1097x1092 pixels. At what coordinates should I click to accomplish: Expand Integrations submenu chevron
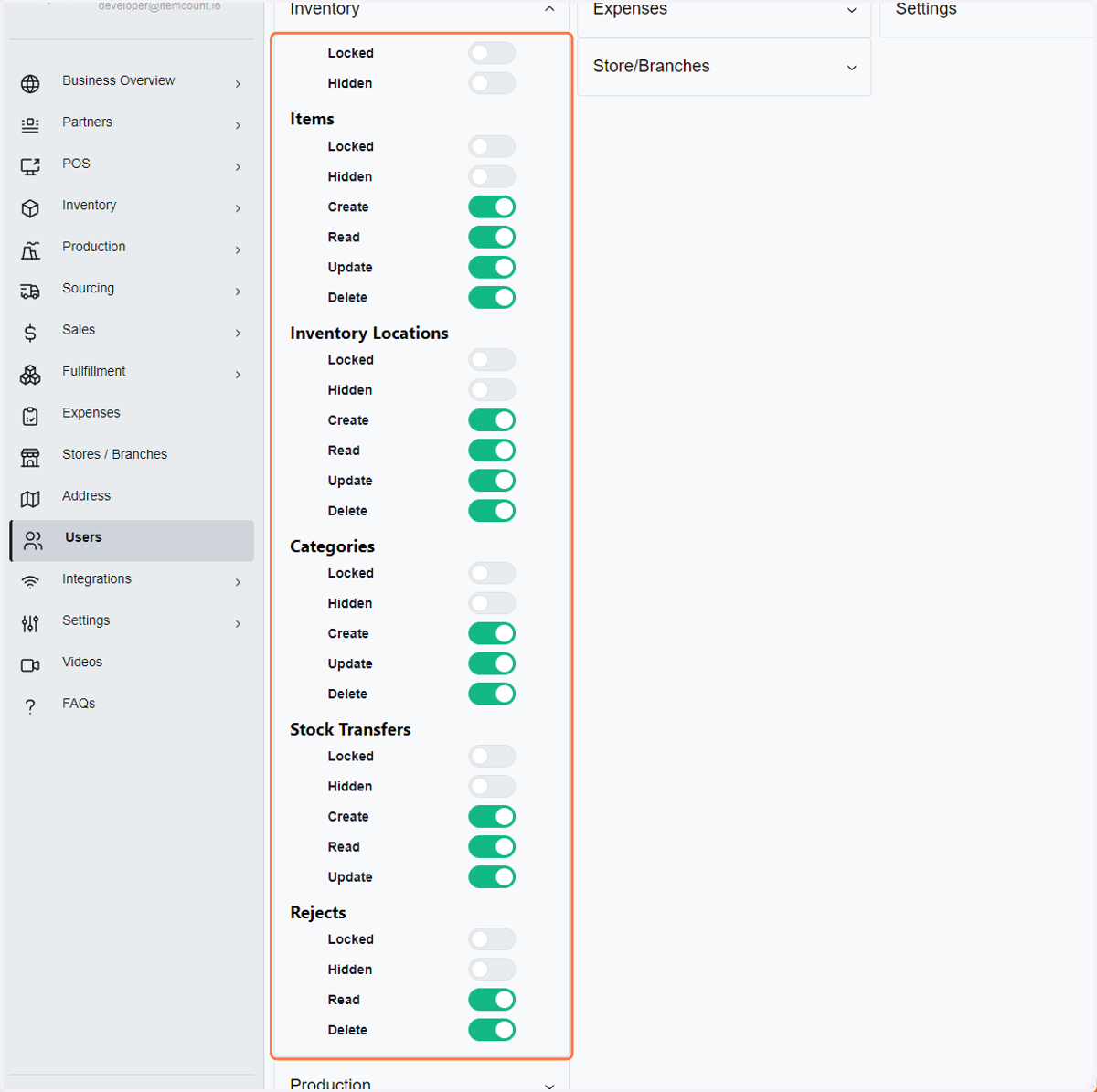(x=238, y=582)
